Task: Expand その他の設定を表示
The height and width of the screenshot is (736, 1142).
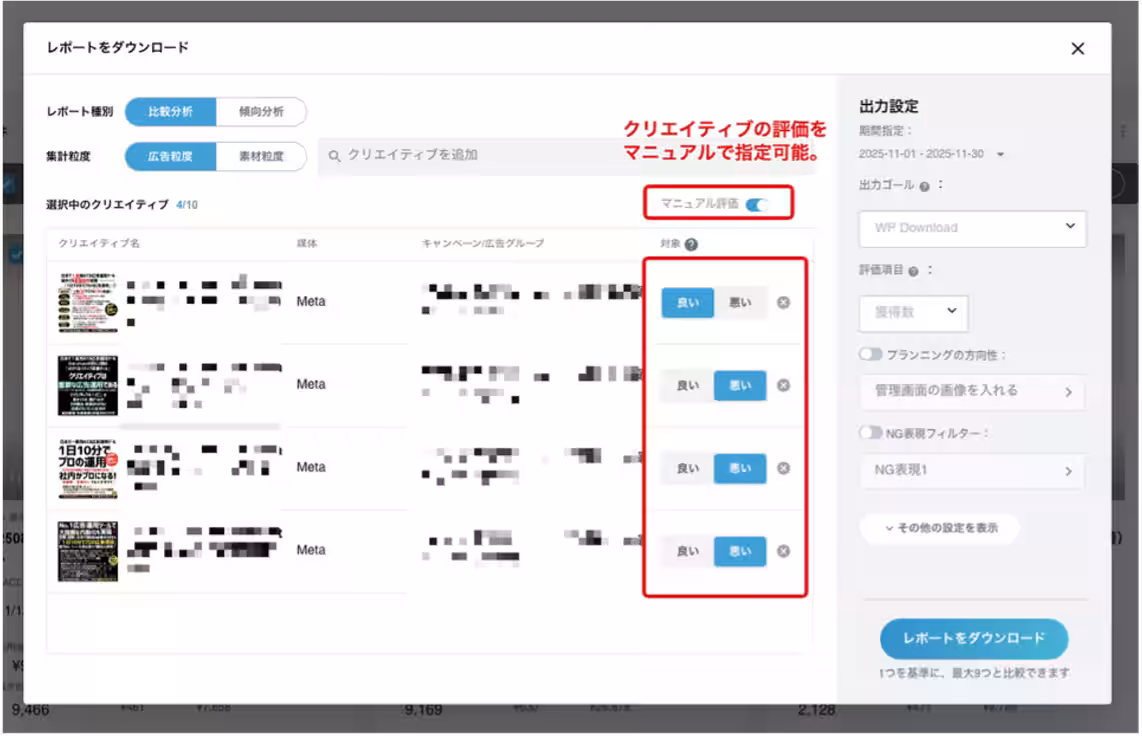Action: tap(939, 528)
